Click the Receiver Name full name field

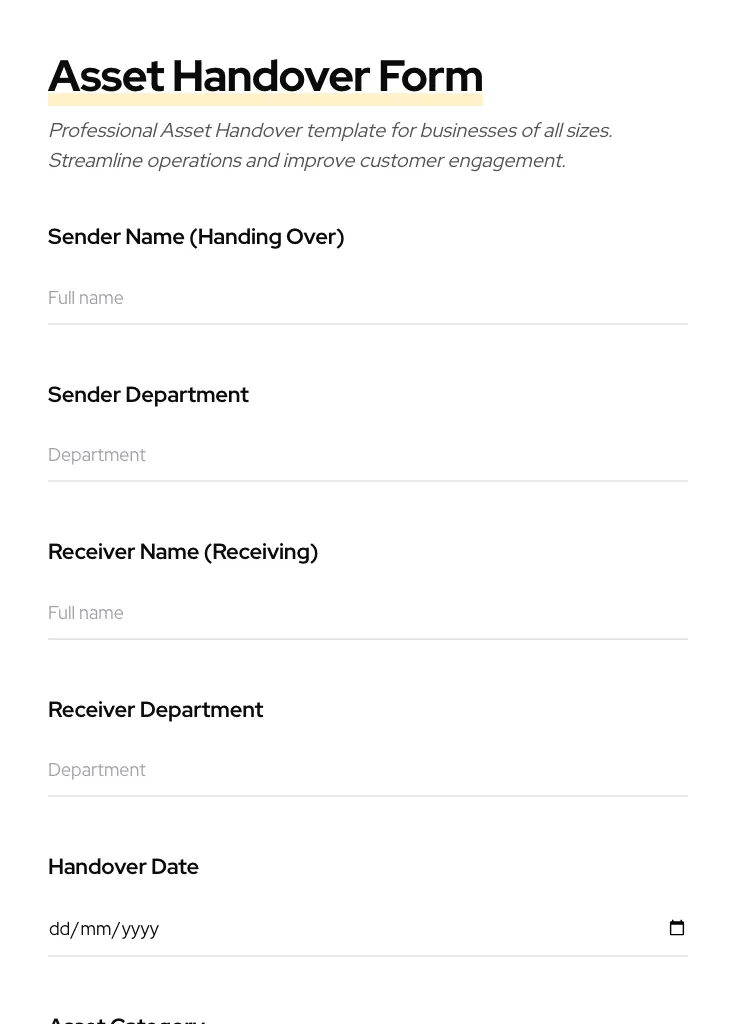point(367,613)
